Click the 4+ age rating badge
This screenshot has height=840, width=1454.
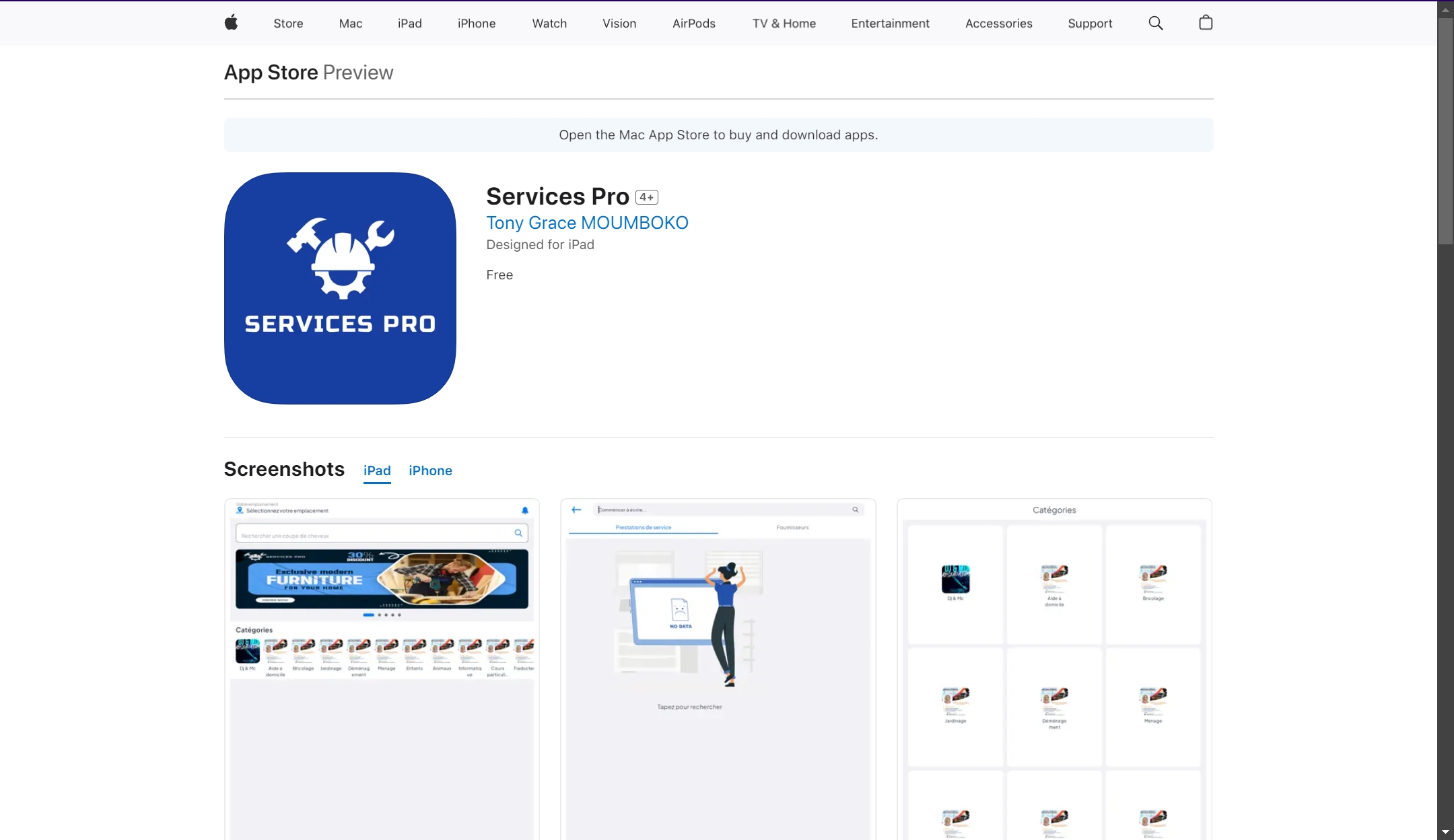coord(646,197)
